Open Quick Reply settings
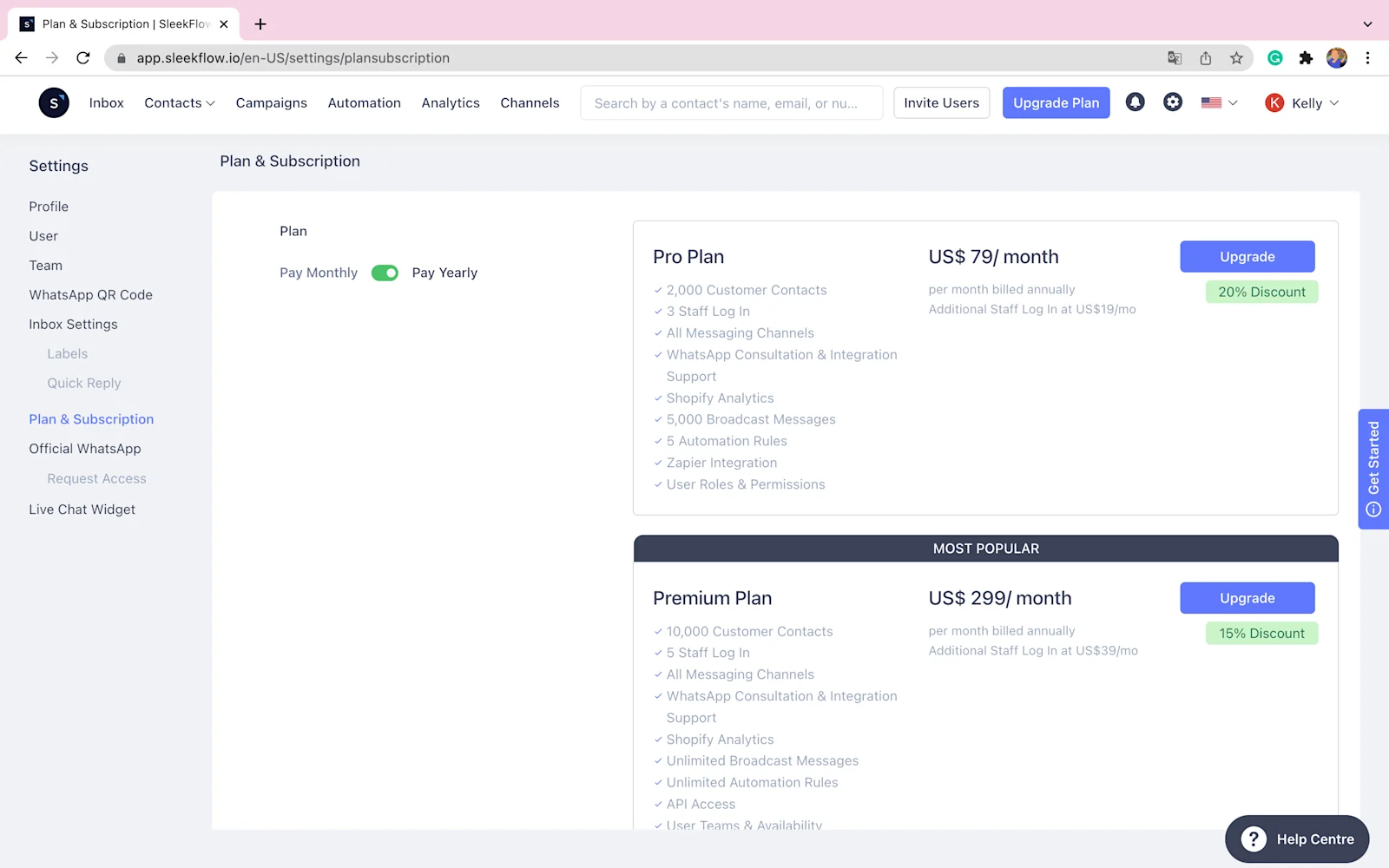 tap(84, 384)
